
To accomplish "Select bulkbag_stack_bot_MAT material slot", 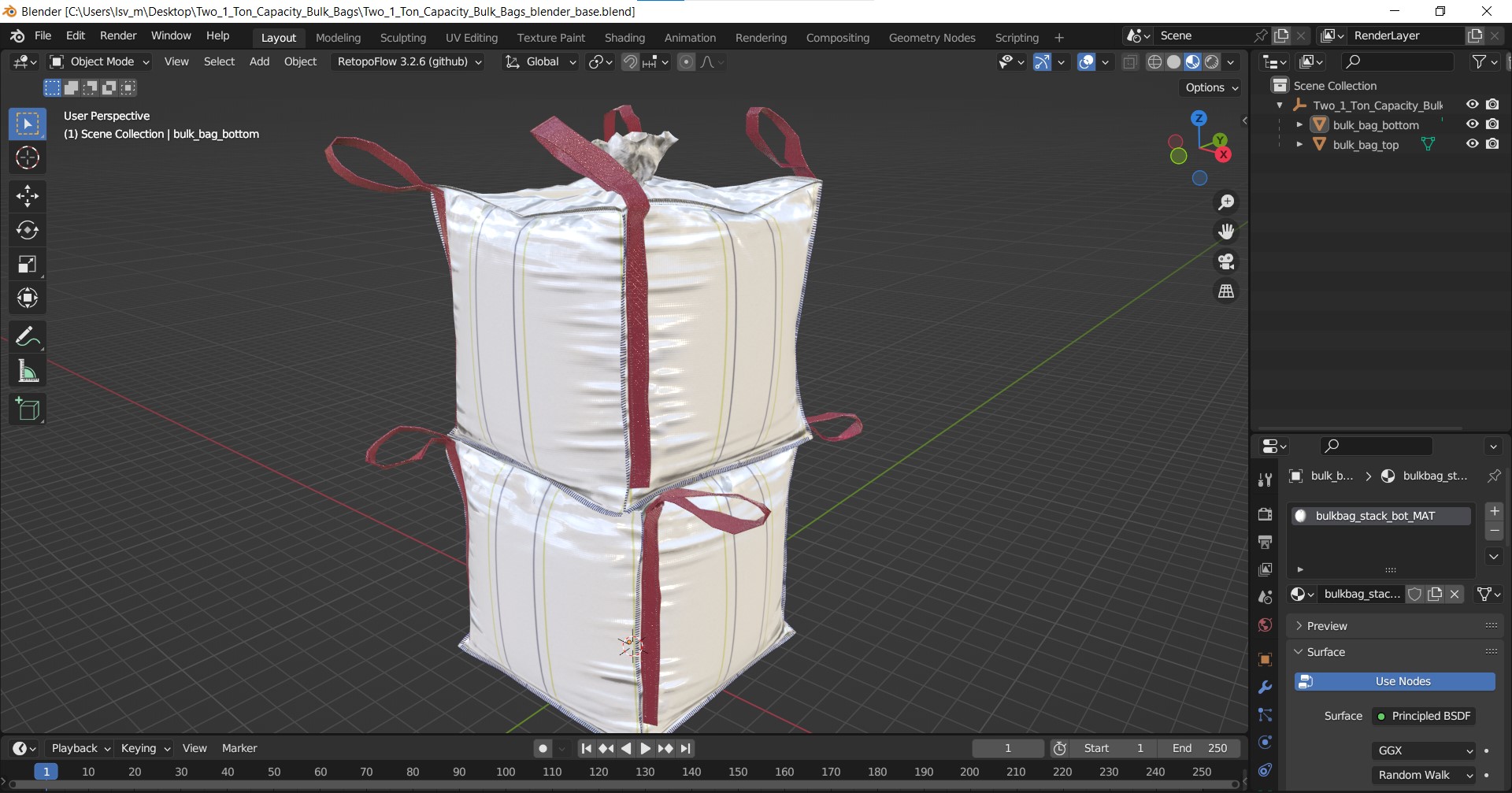I will 1380,516.
